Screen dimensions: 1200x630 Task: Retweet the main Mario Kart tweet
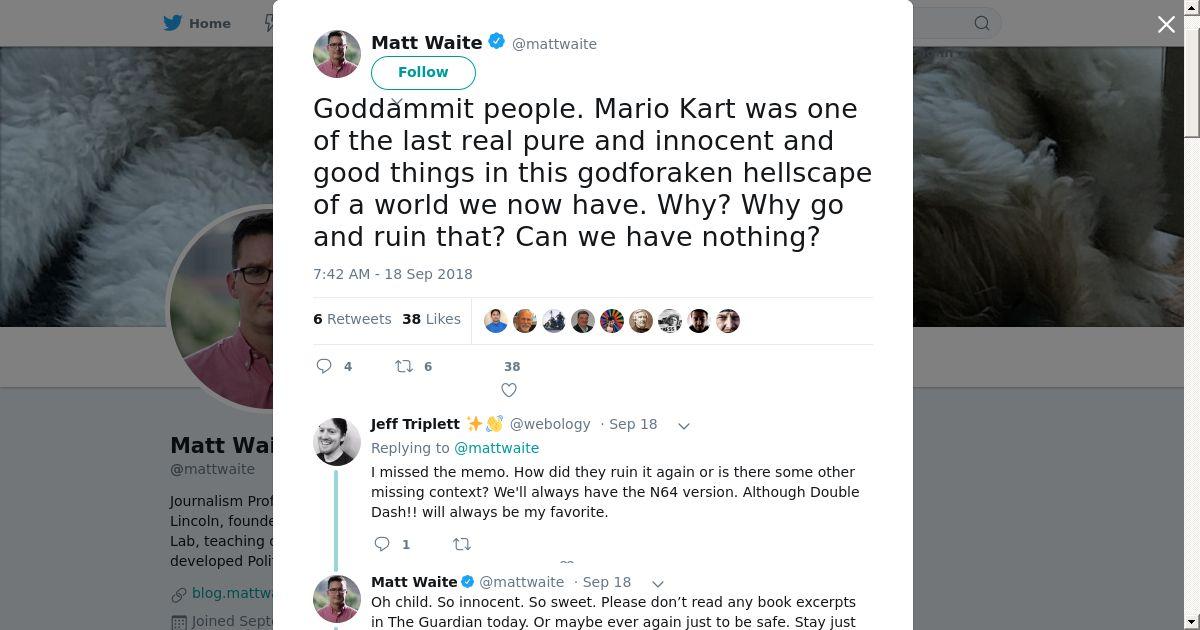click(404, 366)
